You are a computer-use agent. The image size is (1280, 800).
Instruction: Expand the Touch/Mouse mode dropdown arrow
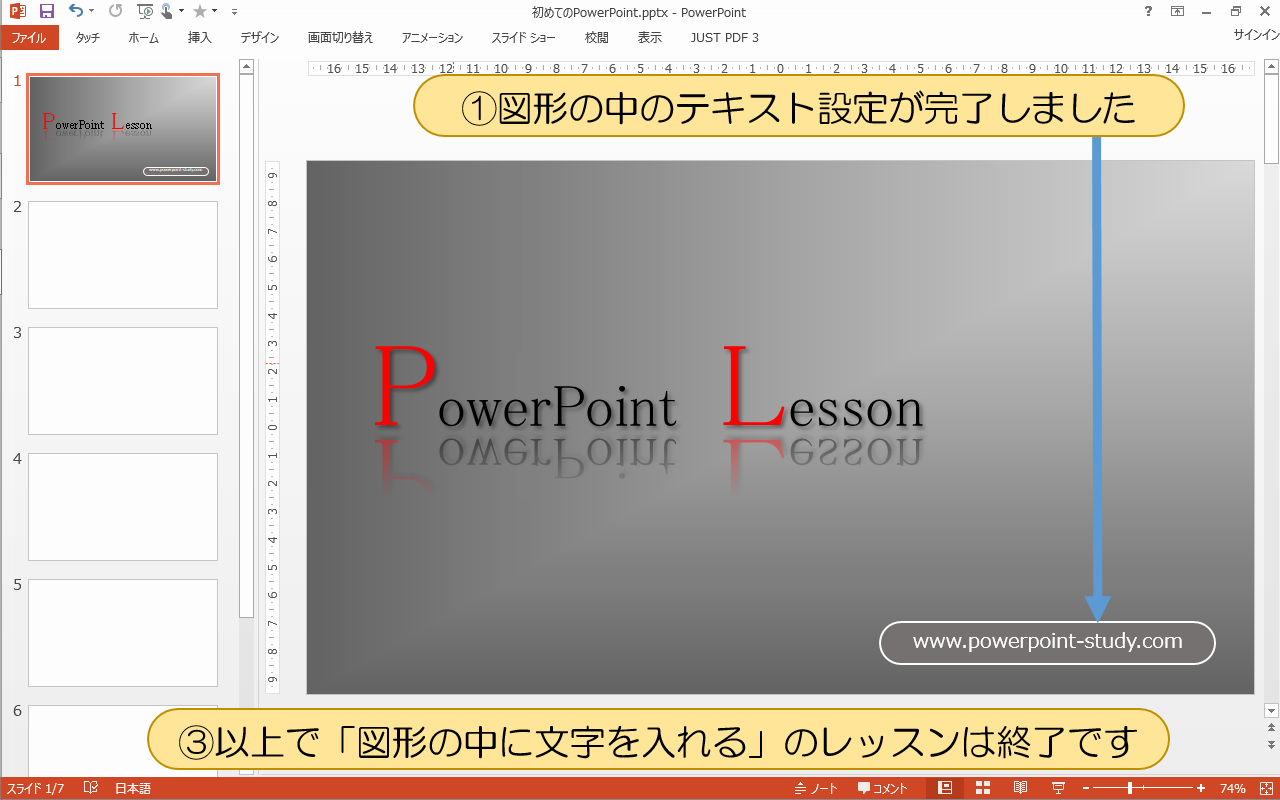(x=181, y=12)
